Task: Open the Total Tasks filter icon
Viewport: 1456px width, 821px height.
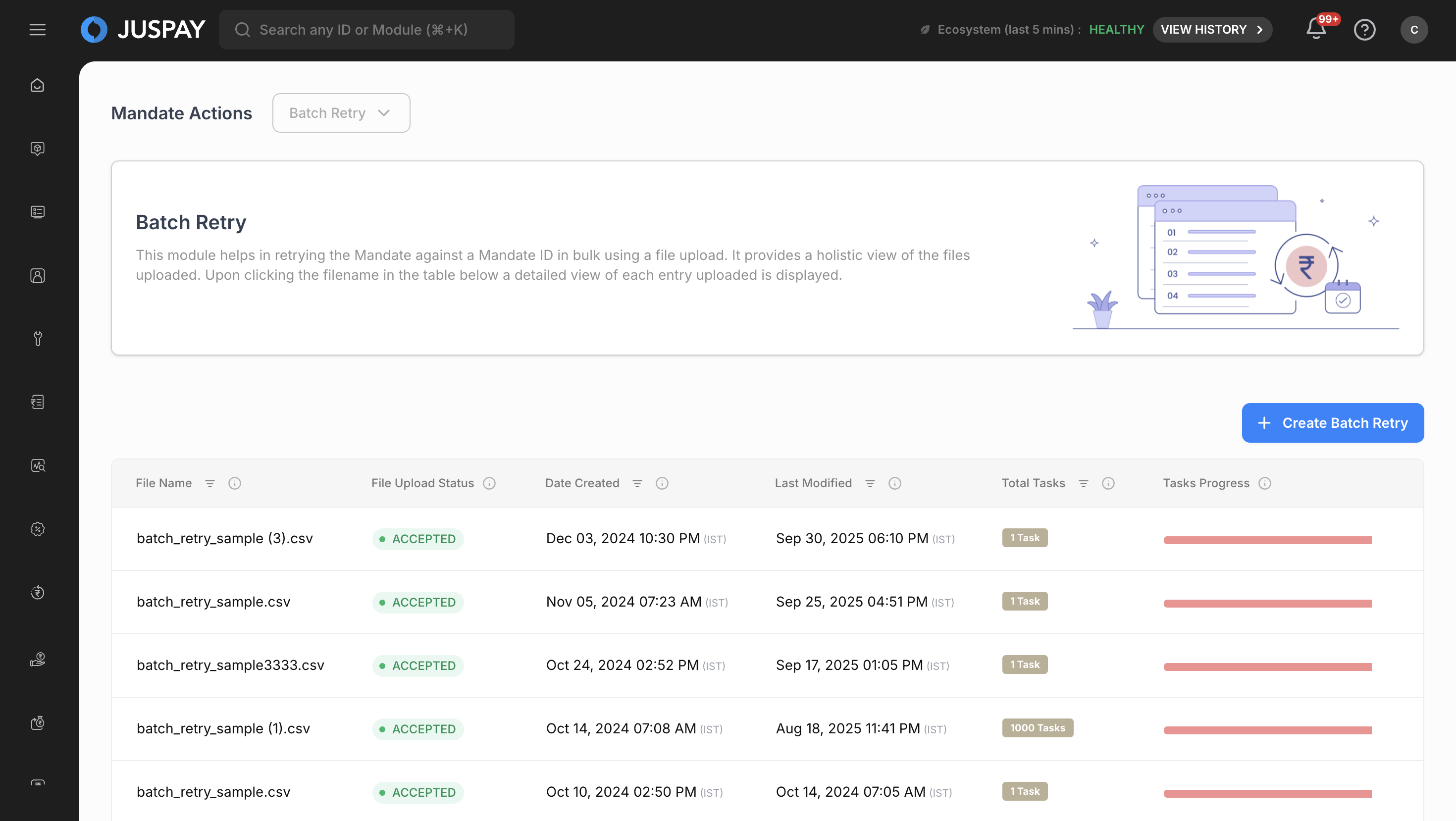Action: 1083,483
